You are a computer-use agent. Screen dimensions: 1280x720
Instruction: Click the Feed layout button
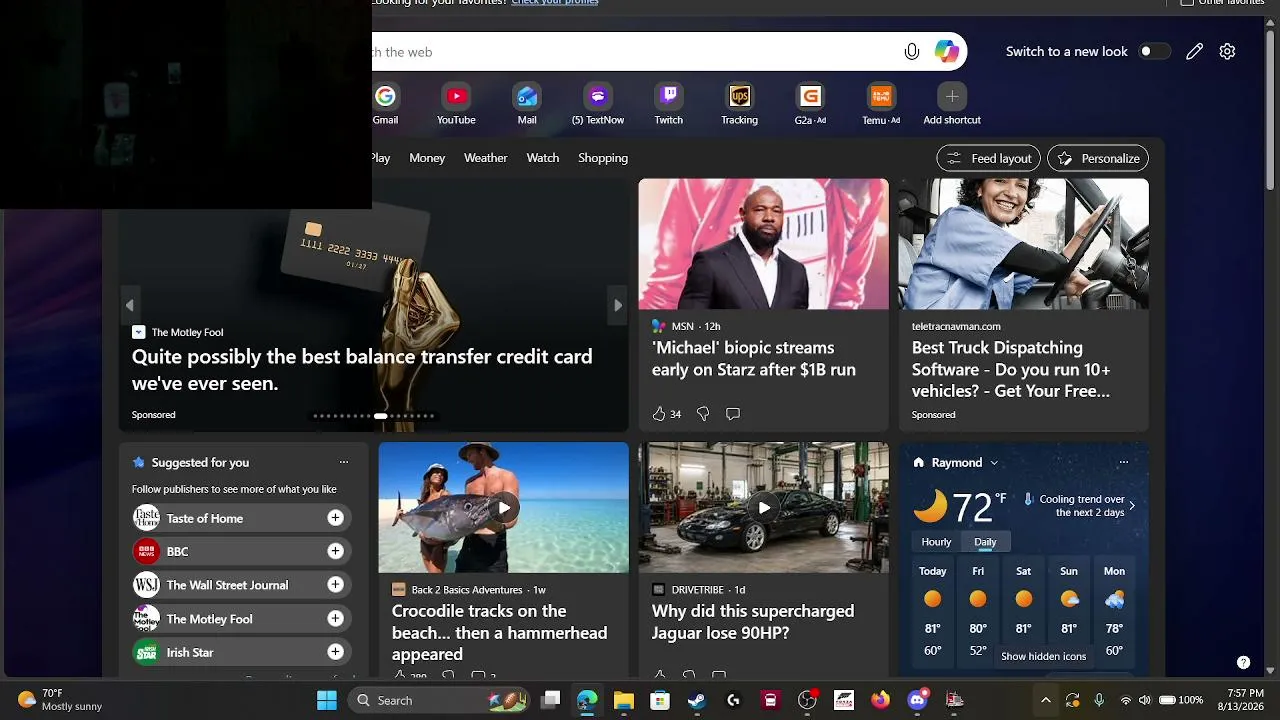988,158
